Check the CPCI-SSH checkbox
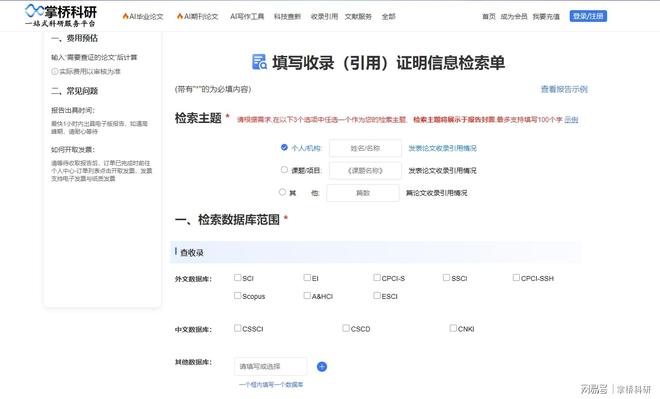 516,278
